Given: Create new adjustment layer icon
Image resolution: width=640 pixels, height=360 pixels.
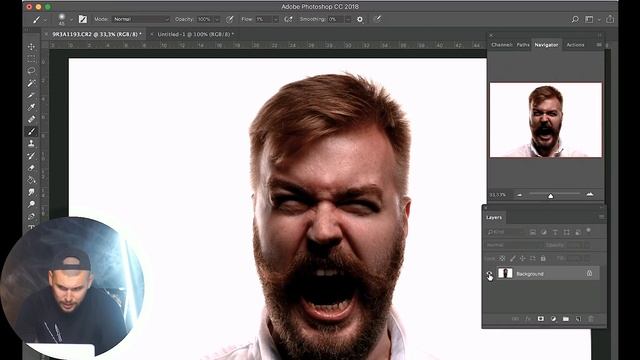Looking at the screenshot, I should (553, 319).
